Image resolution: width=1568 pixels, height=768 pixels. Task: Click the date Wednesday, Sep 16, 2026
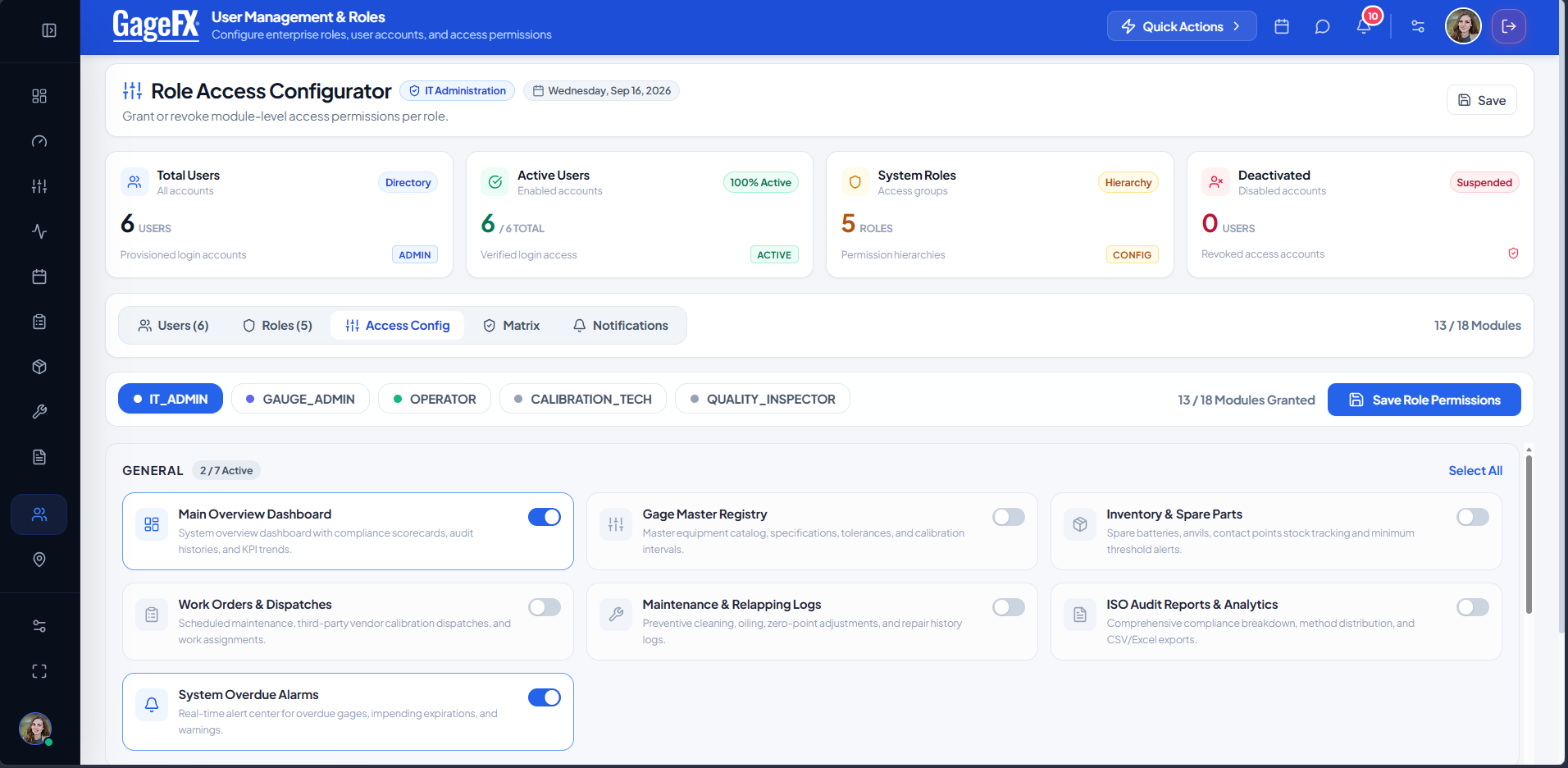coord(601,90)
